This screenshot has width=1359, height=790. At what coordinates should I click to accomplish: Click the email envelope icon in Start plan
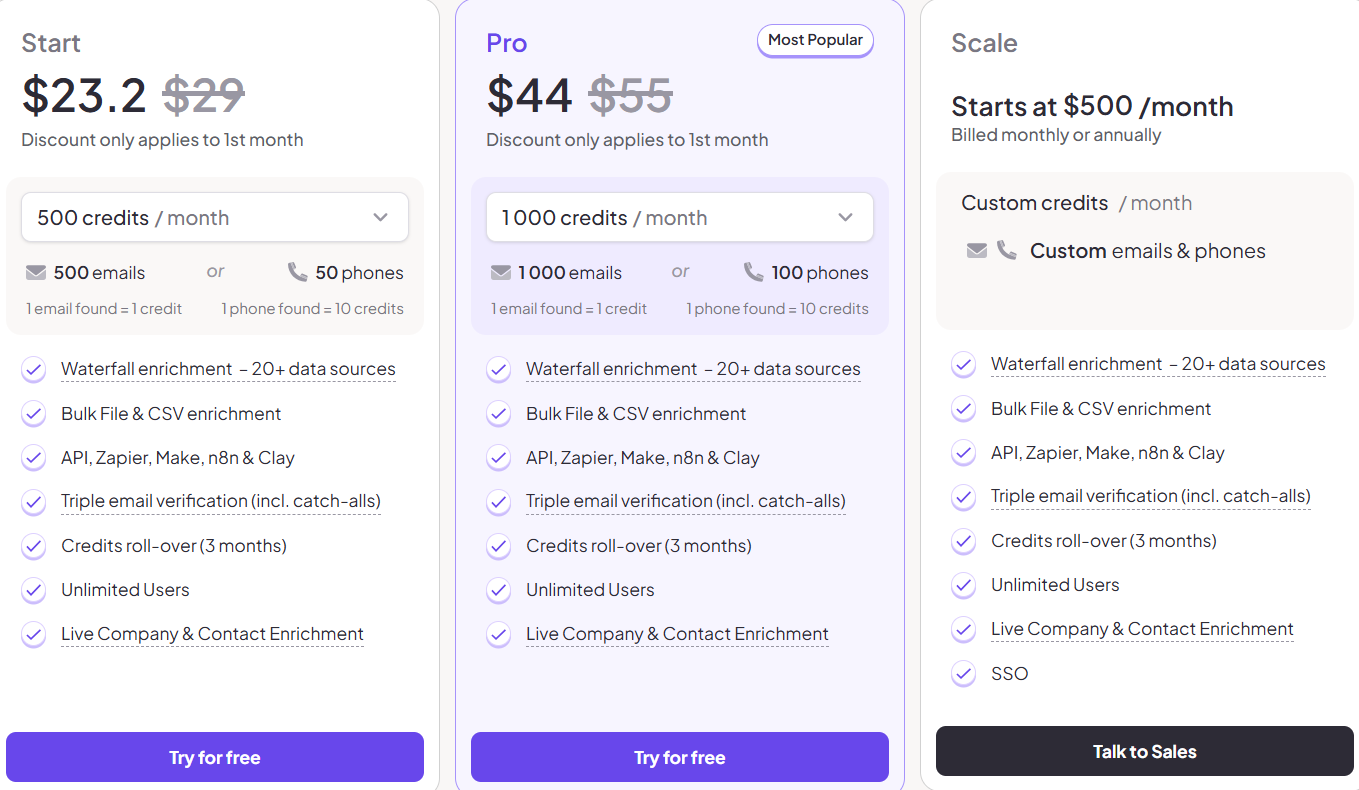34,272
